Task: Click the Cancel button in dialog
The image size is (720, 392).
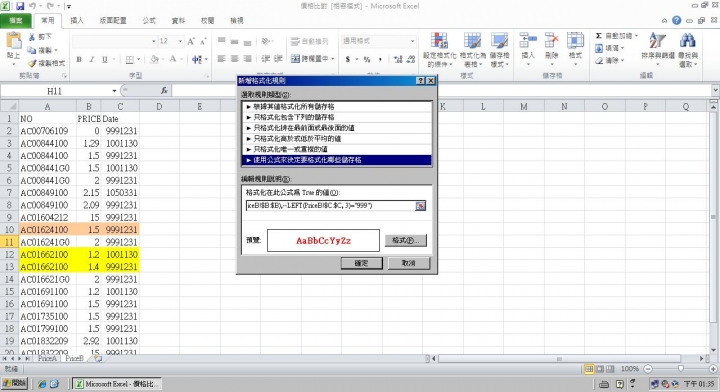Action: [x=408, y=263]
